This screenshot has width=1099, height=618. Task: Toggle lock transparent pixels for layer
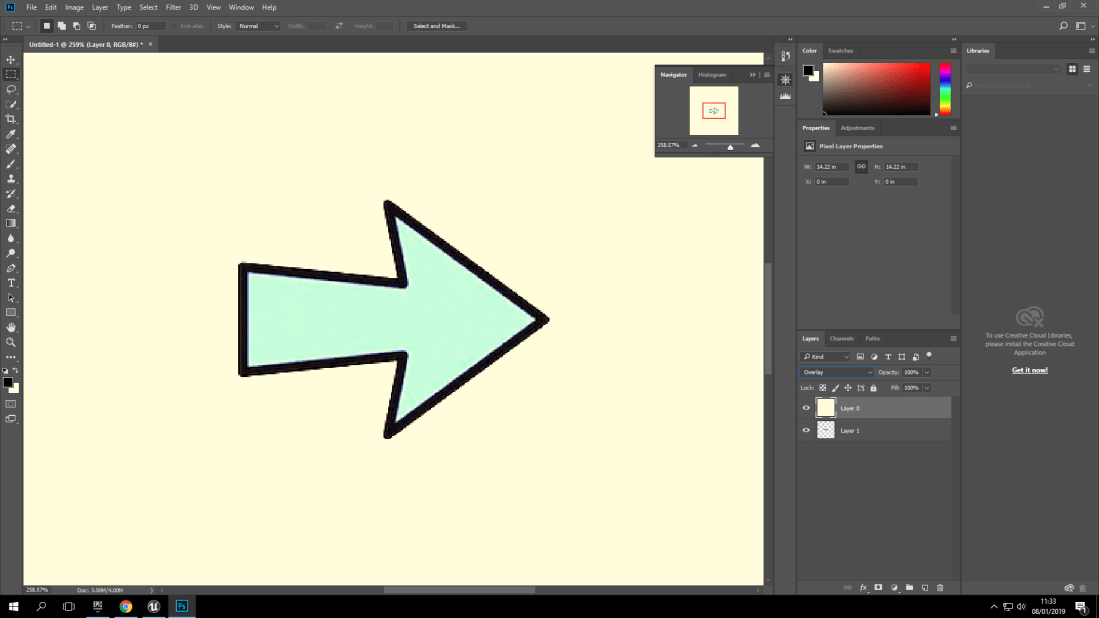tap(823, 387)
